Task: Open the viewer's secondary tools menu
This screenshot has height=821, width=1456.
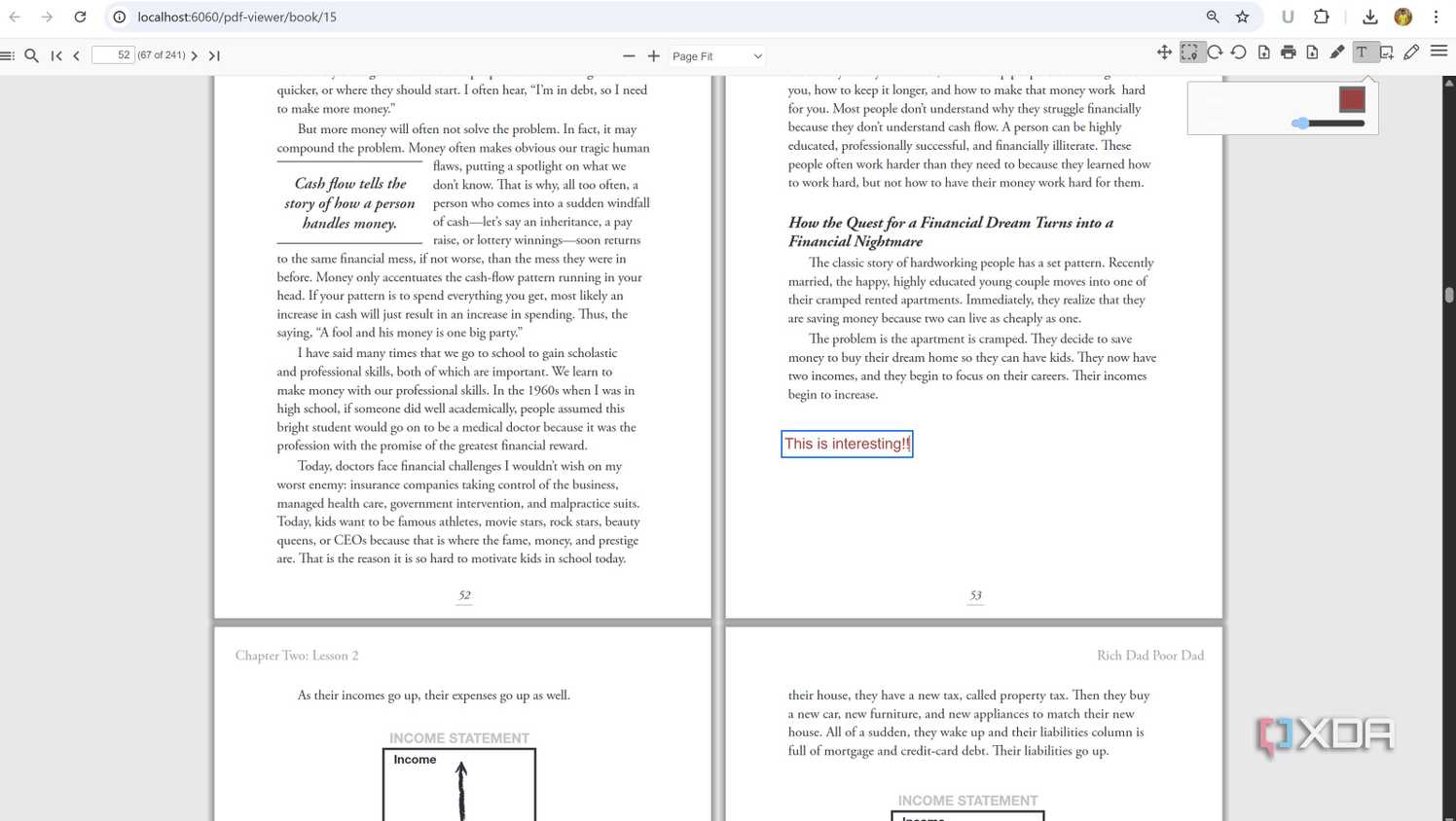Action: coord(1438,52)
